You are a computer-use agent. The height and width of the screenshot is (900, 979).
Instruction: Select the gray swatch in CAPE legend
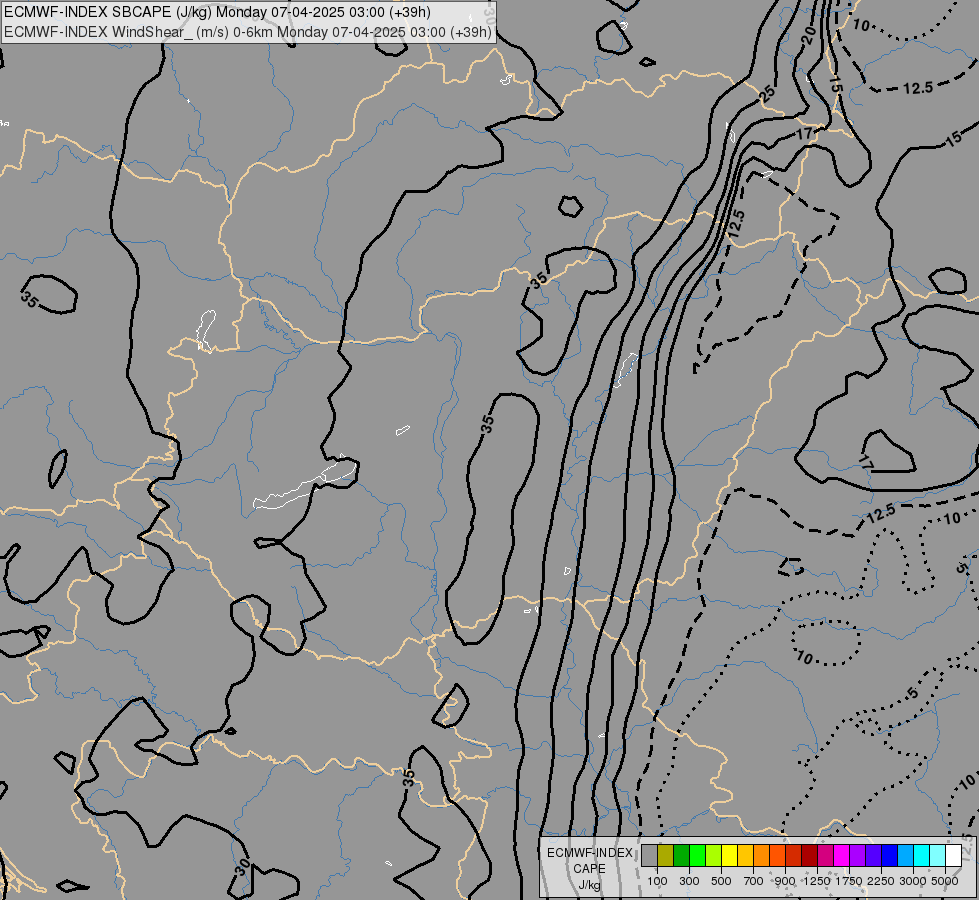tap(649, 855)
